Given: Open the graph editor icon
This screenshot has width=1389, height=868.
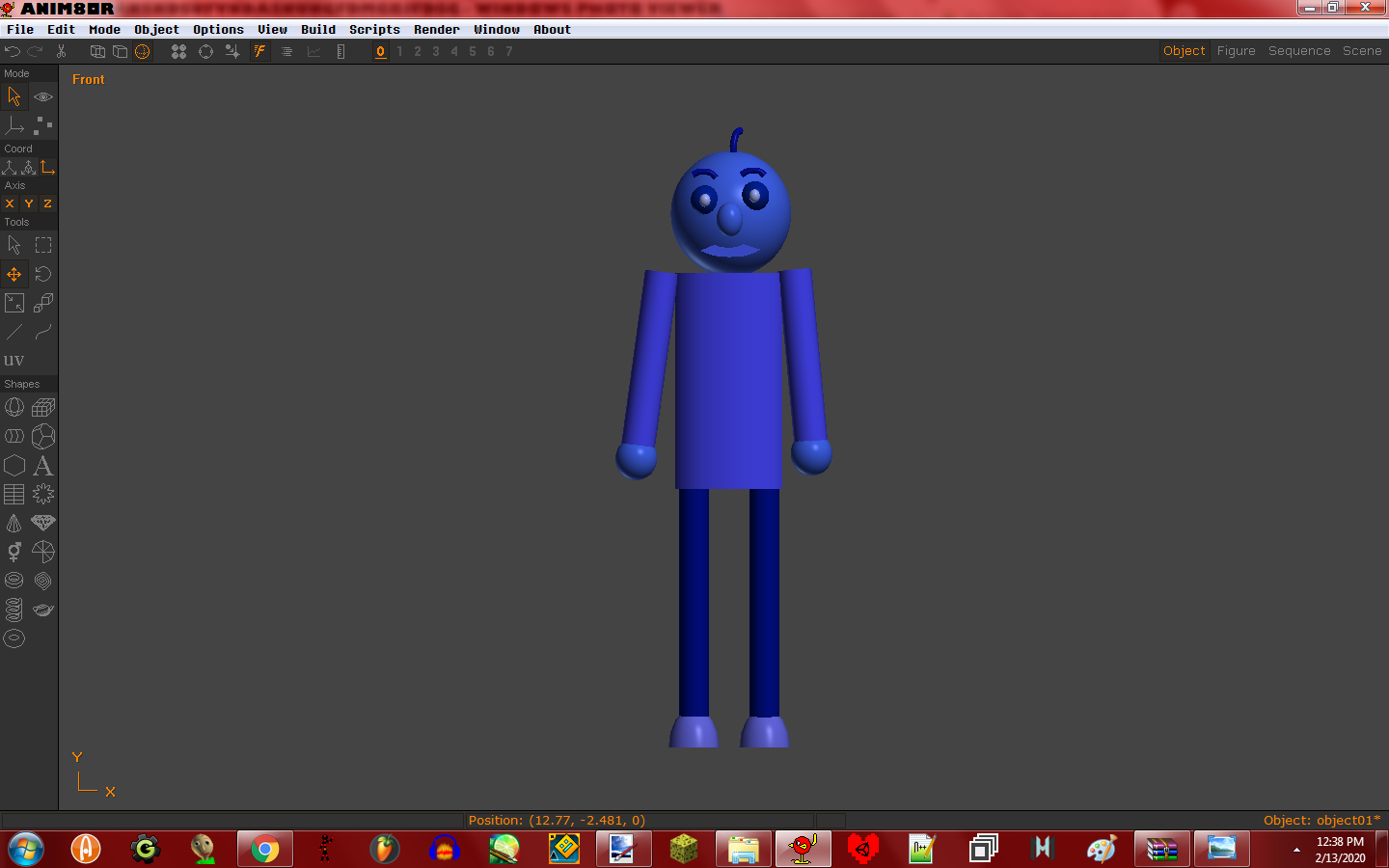Looking at the screenshot, I should pyautogui.click(x=313, y=51).
